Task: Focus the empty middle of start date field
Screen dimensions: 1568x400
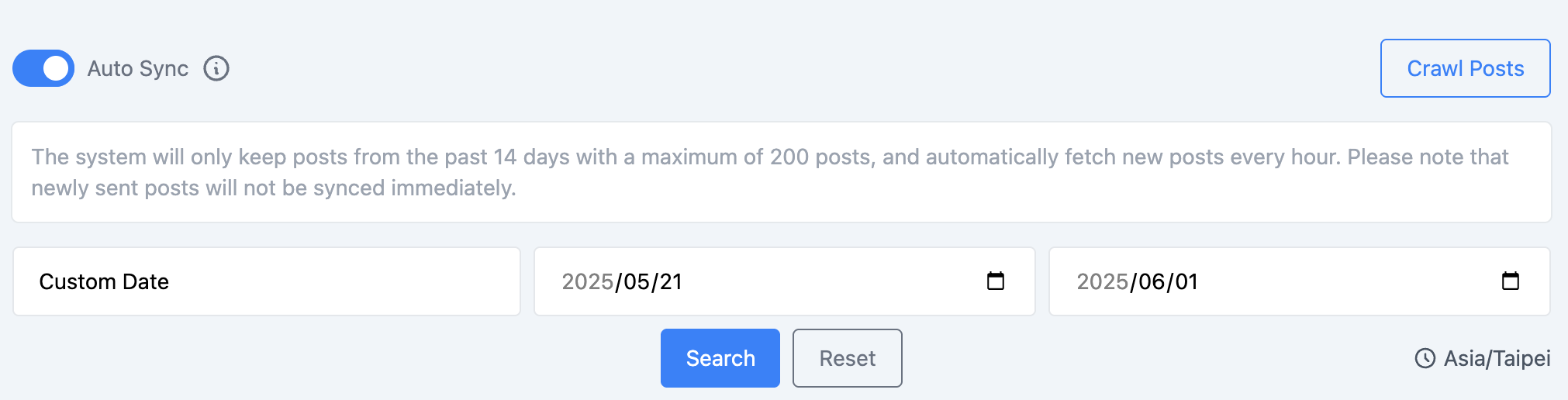Action: point(834,281)
